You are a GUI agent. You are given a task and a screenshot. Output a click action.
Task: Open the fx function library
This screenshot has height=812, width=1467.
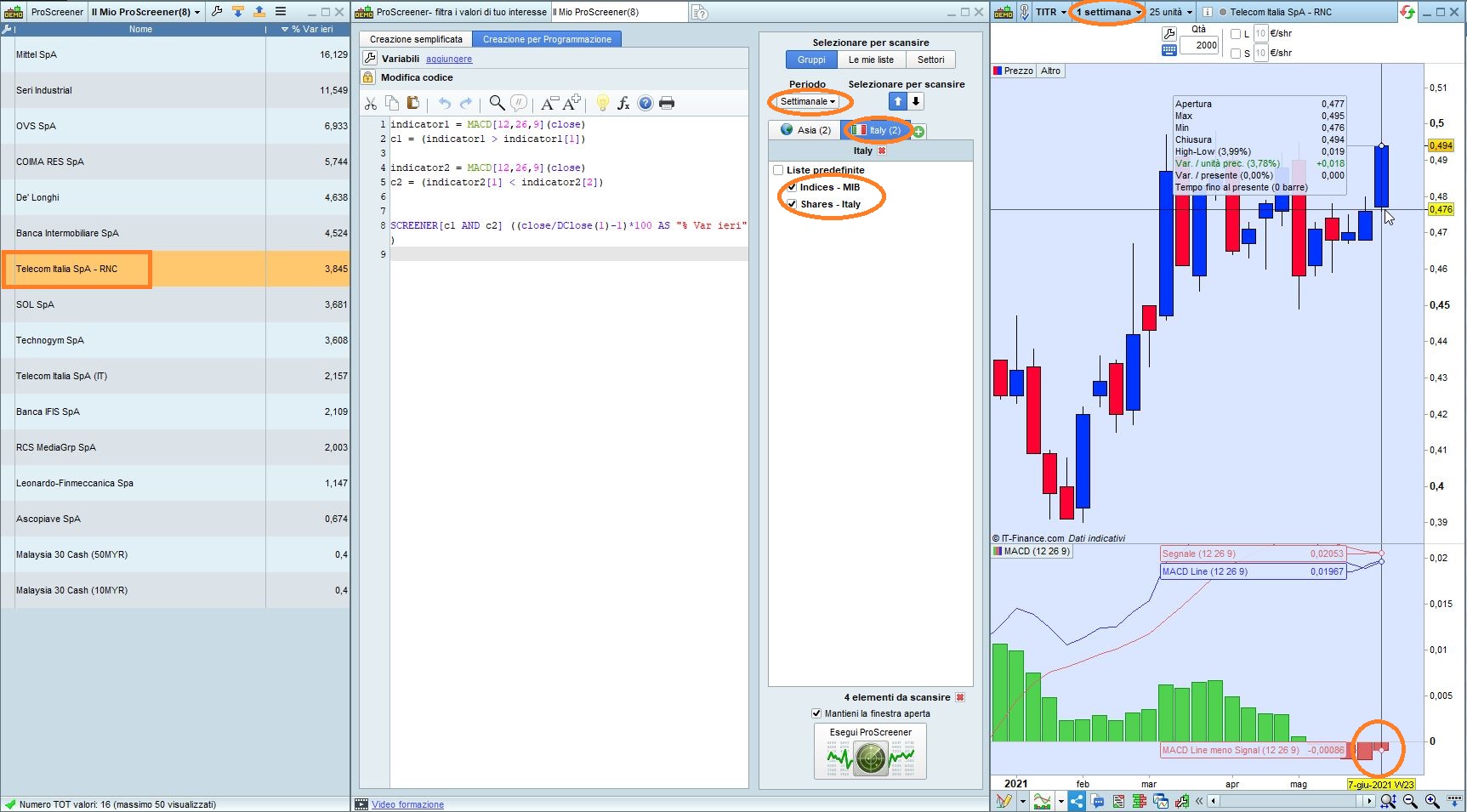tap(623, 103)
